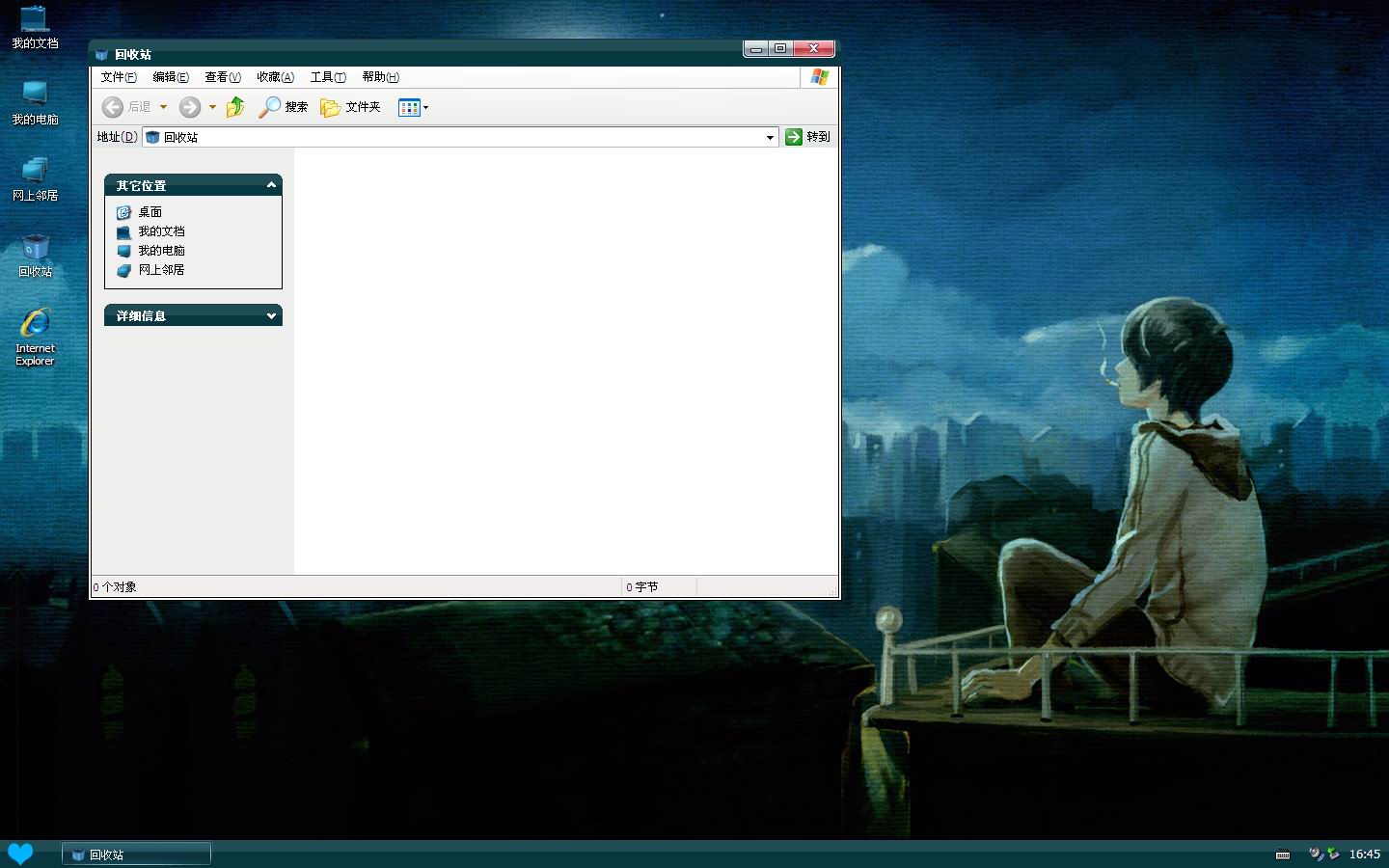
Task: Launch Internet Explorer desktop icon
Action: 35,337
